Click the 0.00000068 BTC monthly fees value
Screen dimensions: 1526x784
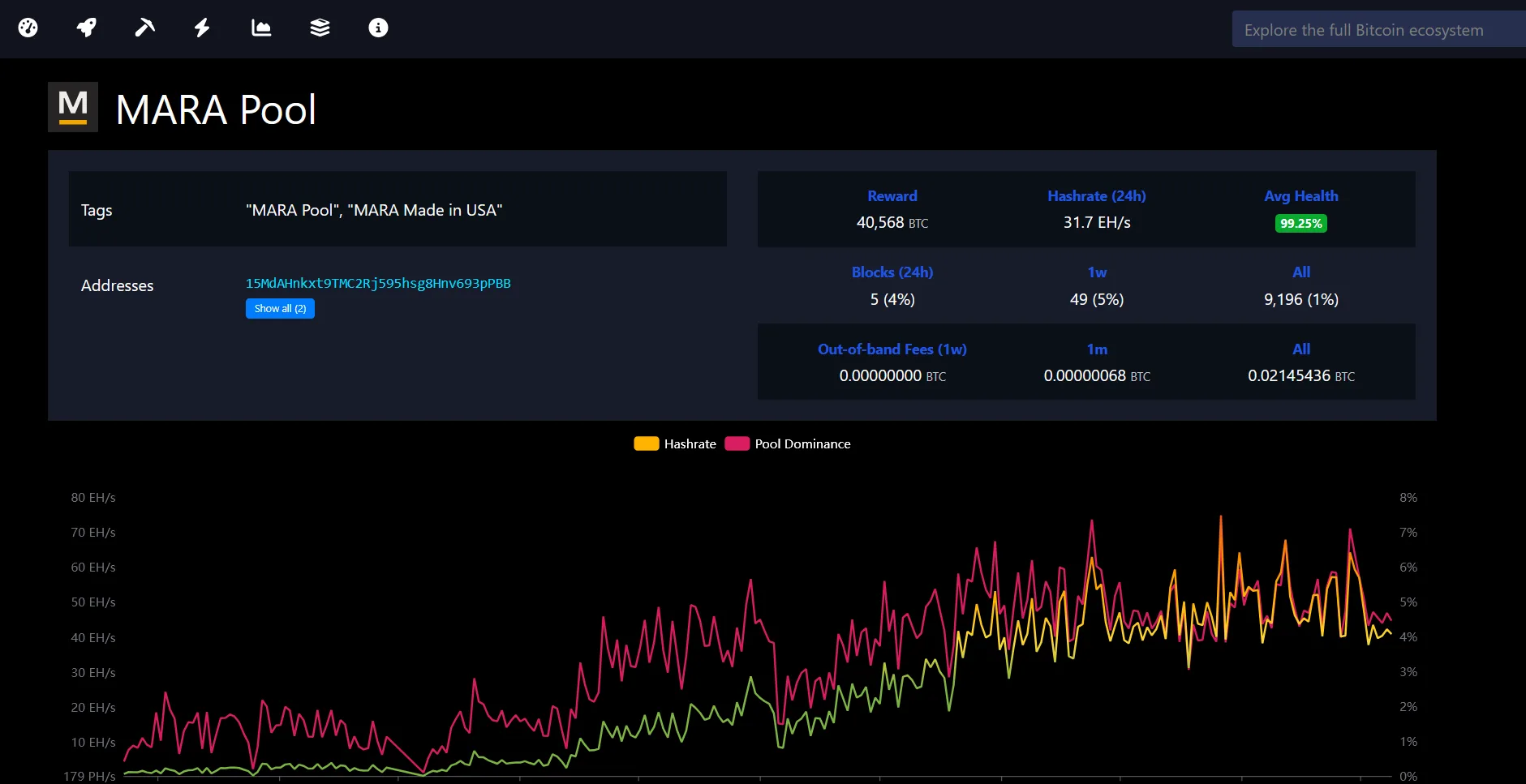point(1097,375)
